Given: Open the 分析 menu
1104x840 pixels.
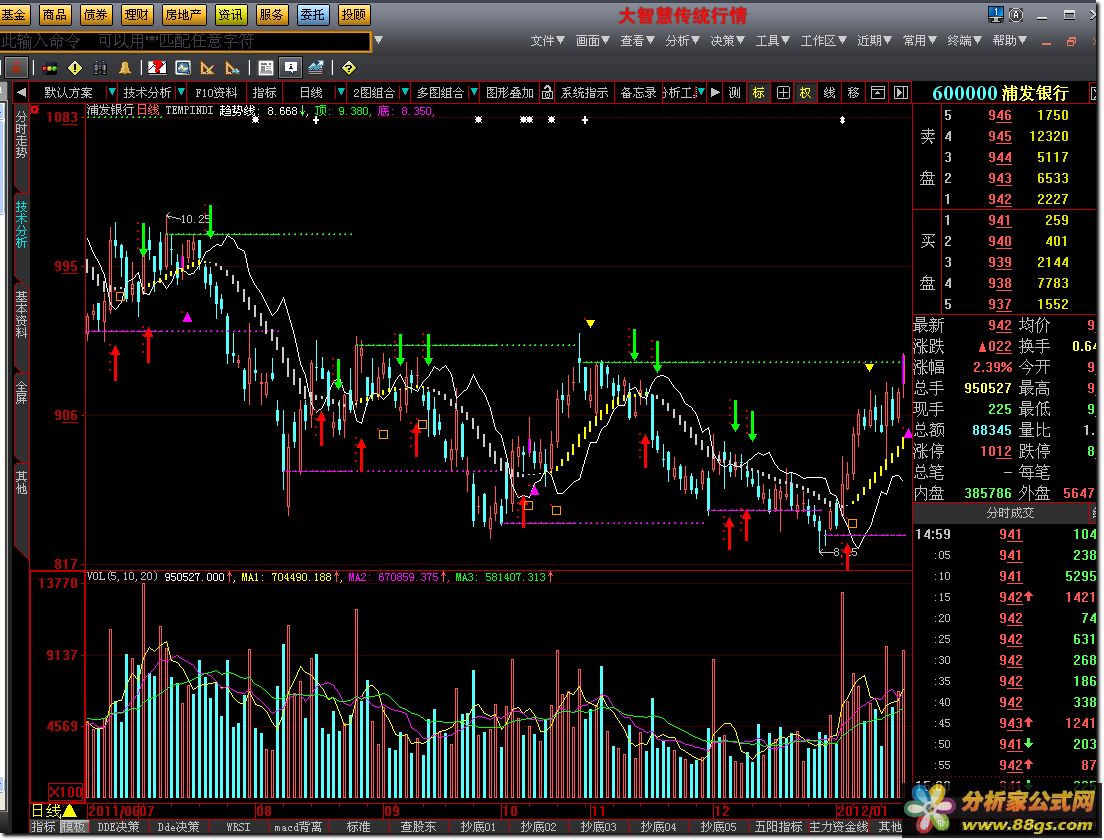Looking at the screenshot, I should (682, 41).
